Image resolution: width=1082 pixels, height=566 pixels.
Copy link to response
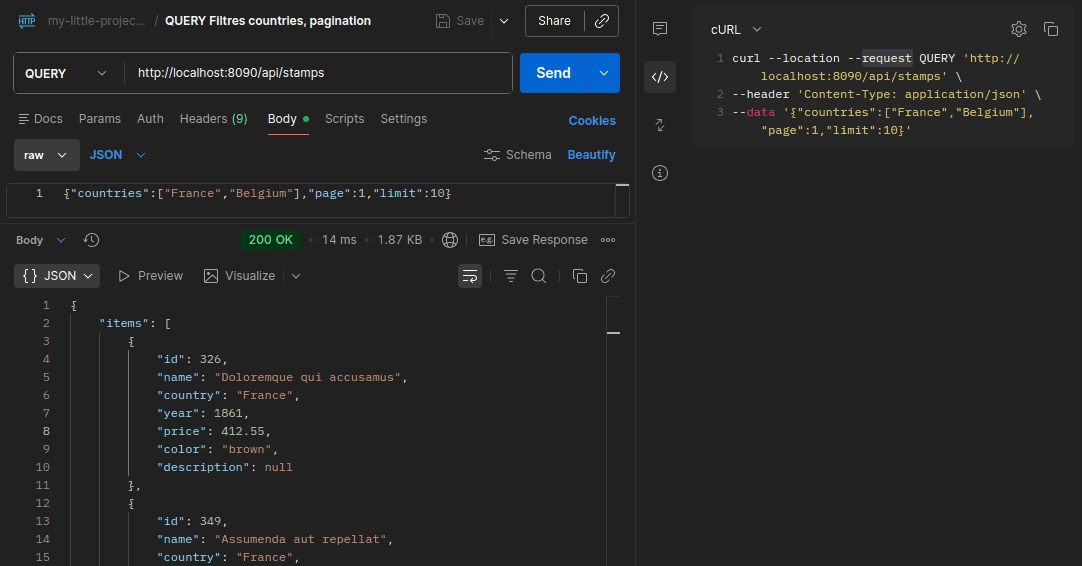coord(608,276)
